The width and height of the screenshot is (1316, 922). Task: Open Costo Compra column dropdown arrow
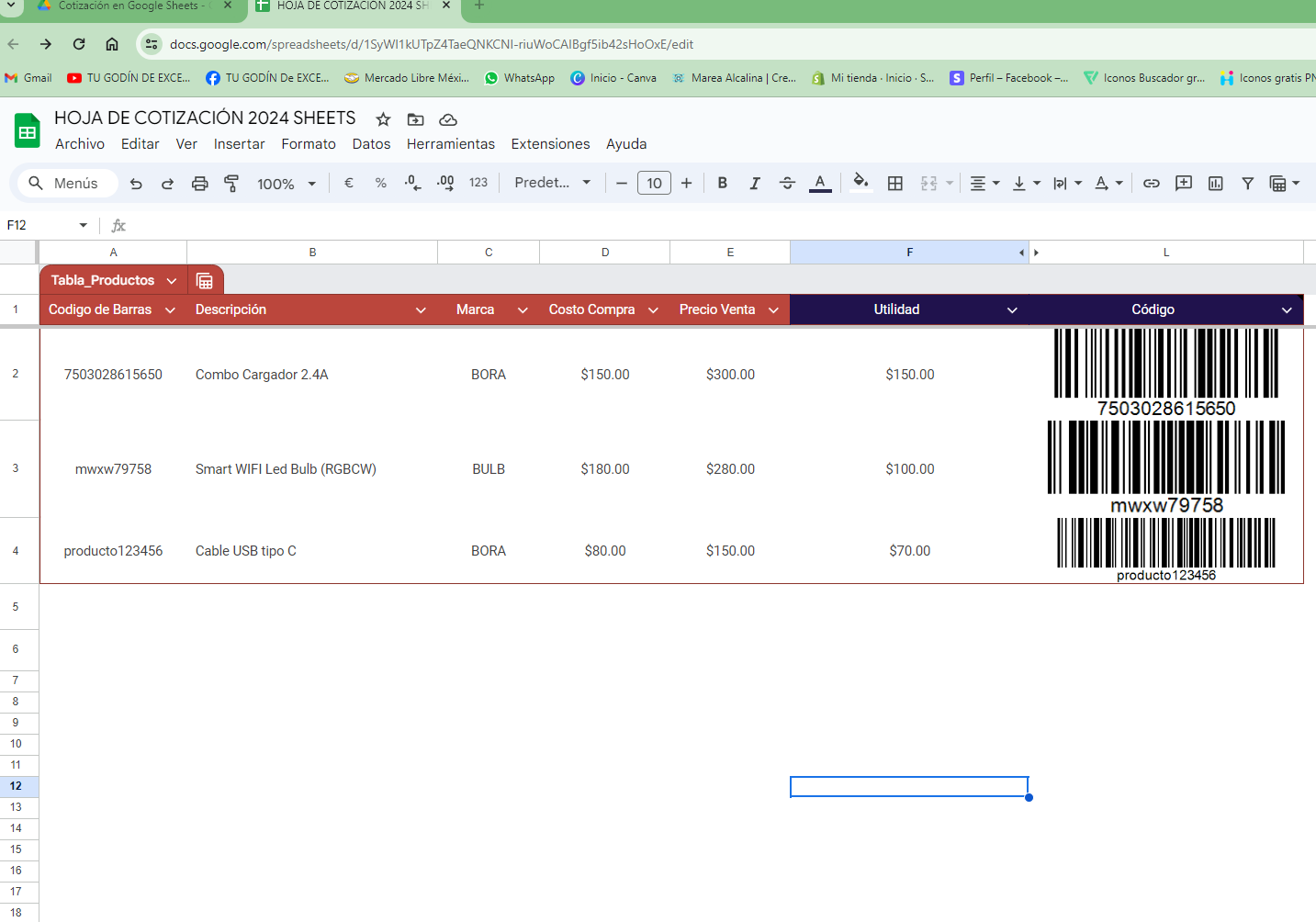[653, 310]
